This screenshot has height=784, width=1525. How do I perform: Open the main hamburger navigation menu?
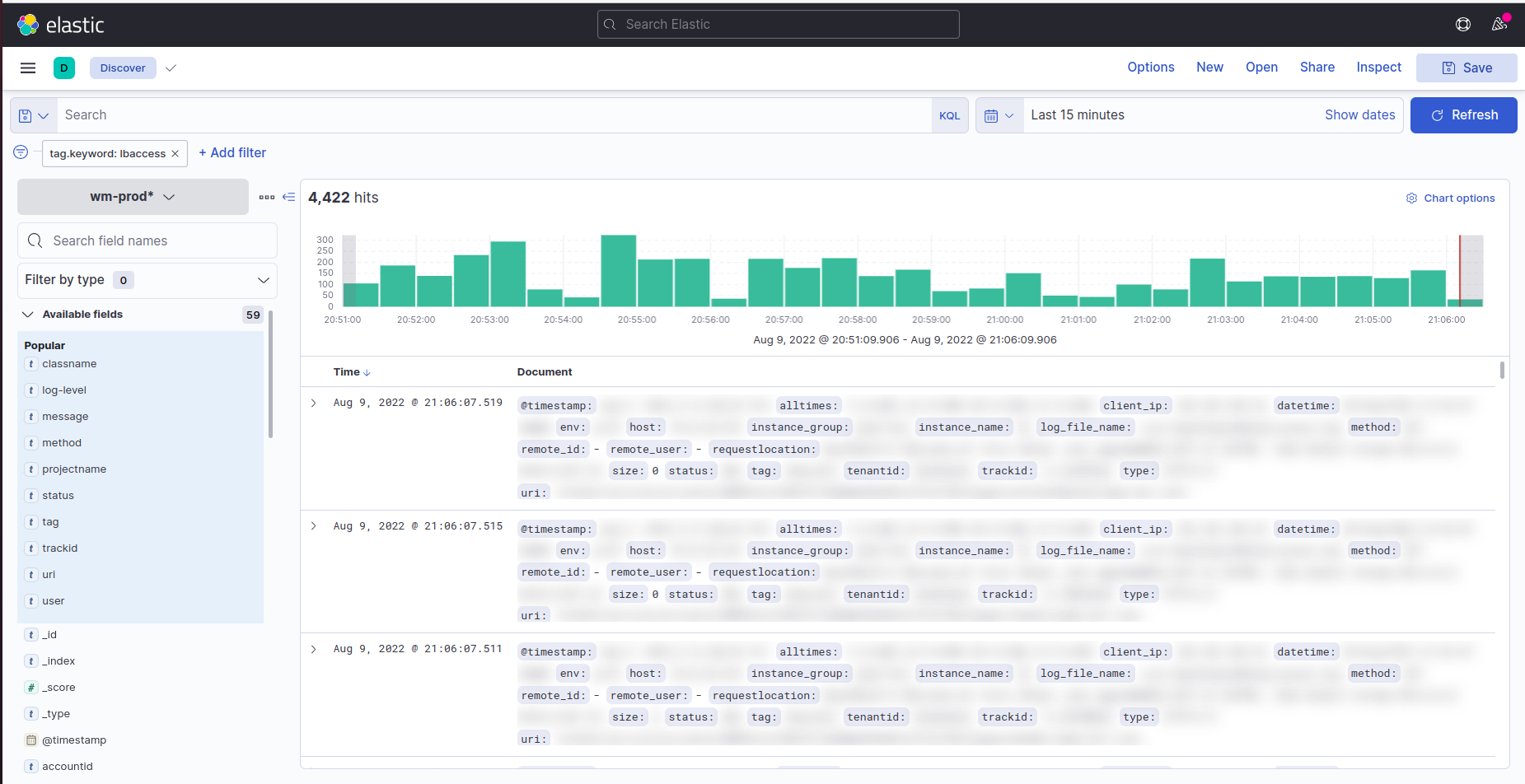pyautogui.click(x=28, y=68)
